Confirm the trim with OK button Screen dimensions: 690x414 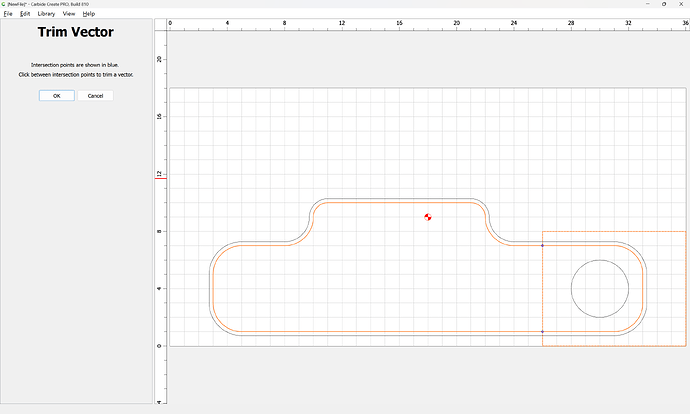(57, 95)
